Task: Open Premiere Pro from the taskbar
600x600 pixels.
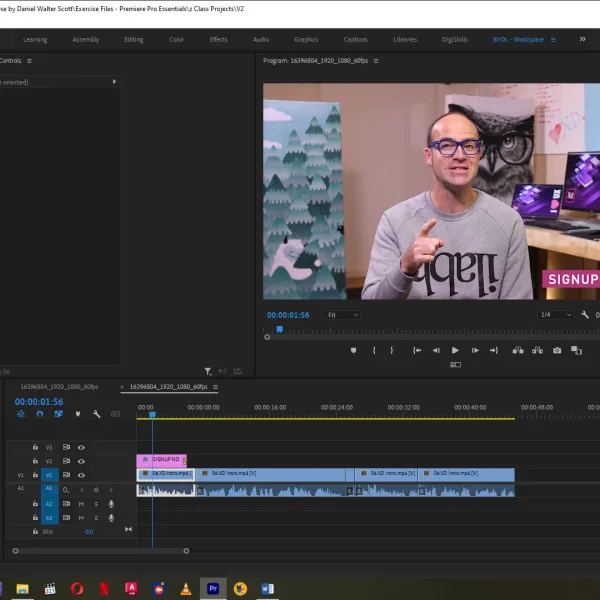Action: click(213, 589)
